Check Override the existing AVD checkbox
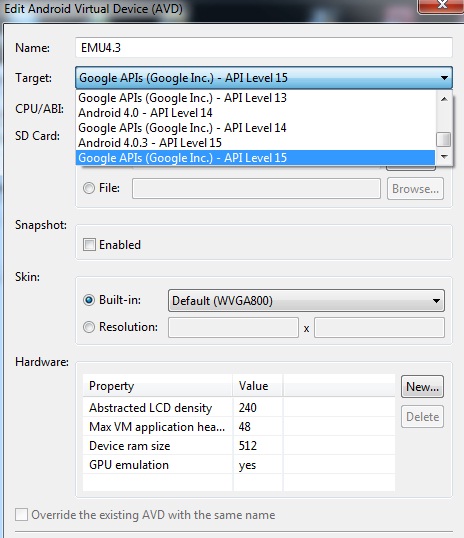Screen dimensions: 464x538 tap(21, 515)
